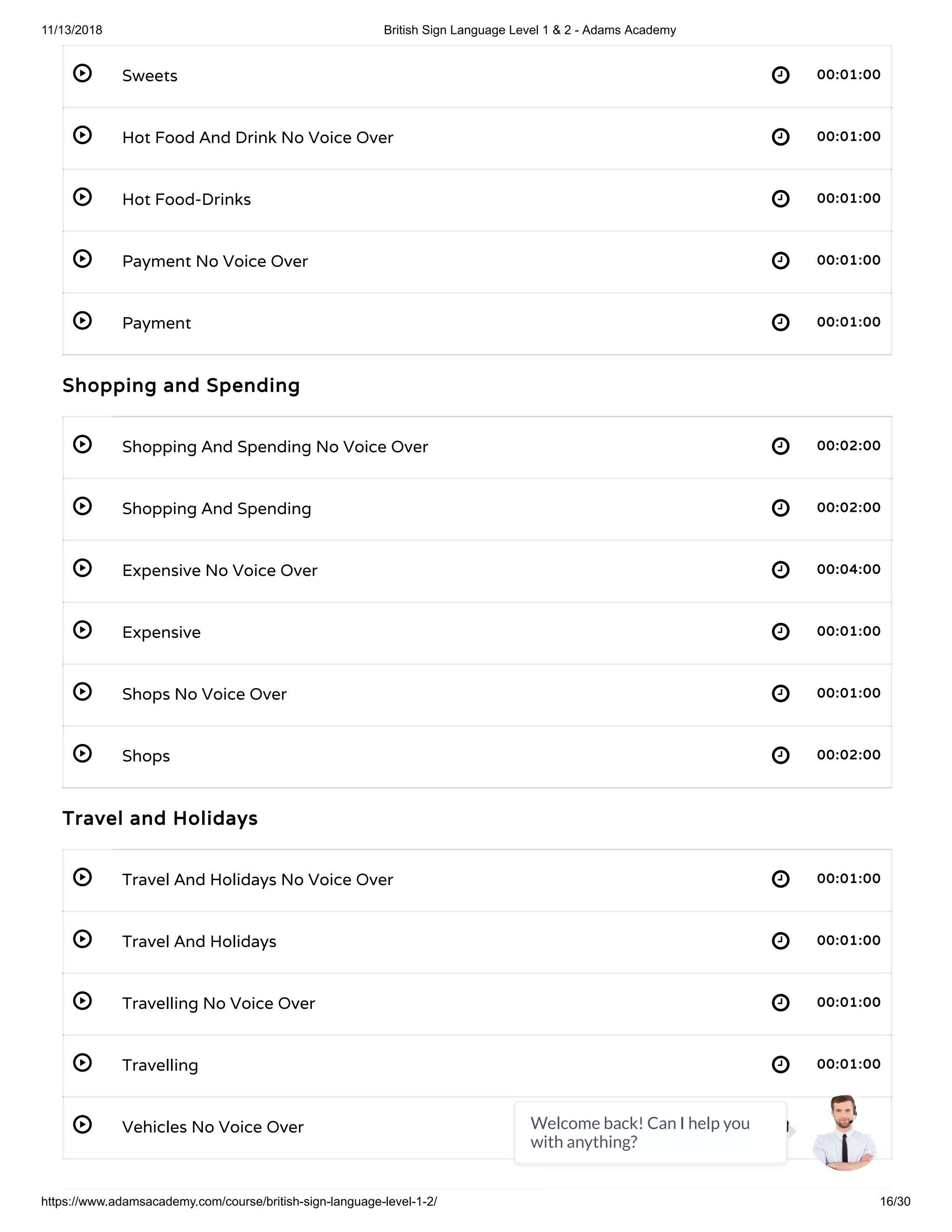952x1232 pixels.
Task: Click the Shopping and Spending section heading
Action: [181, 385]
